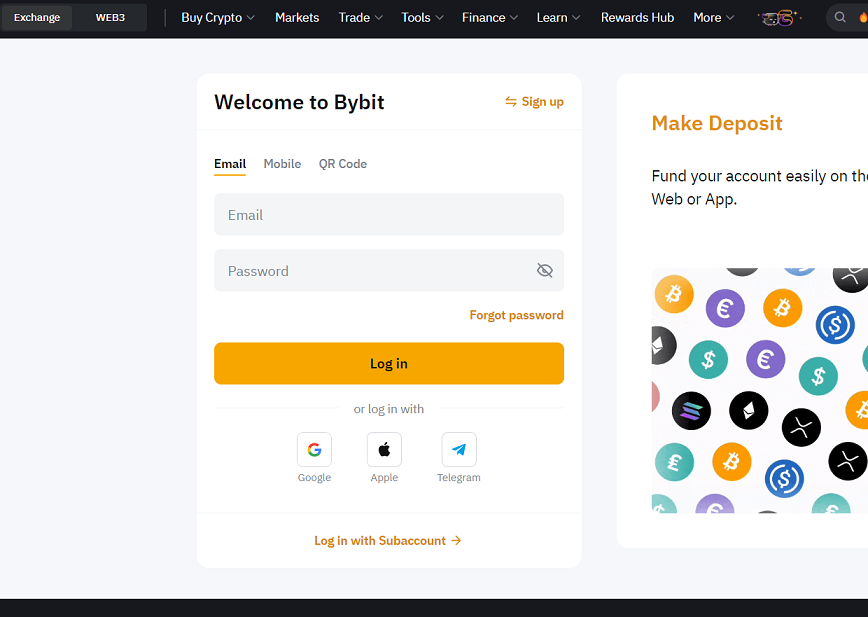The image size is (868, 617).
Task: Open the Finance dropdown
Action: point(490,18)
